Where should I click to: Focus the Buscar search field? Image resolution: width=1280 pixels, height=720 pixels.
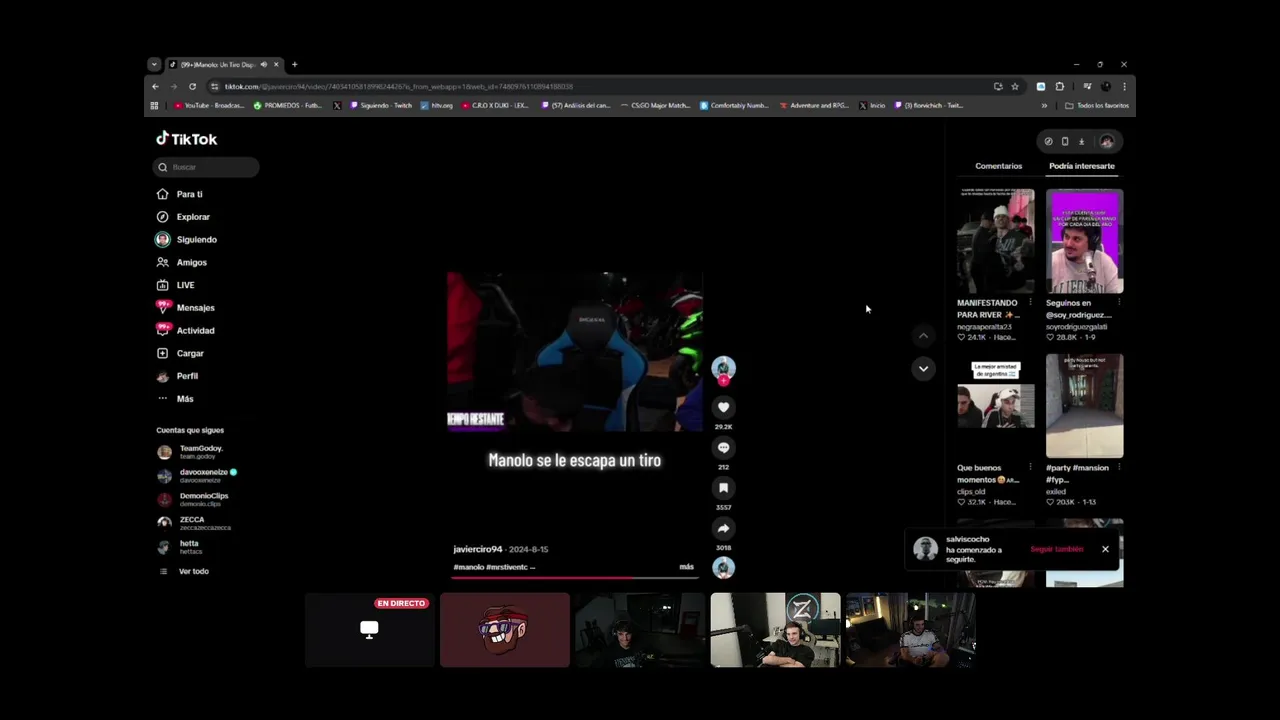[x=206, y=167]
